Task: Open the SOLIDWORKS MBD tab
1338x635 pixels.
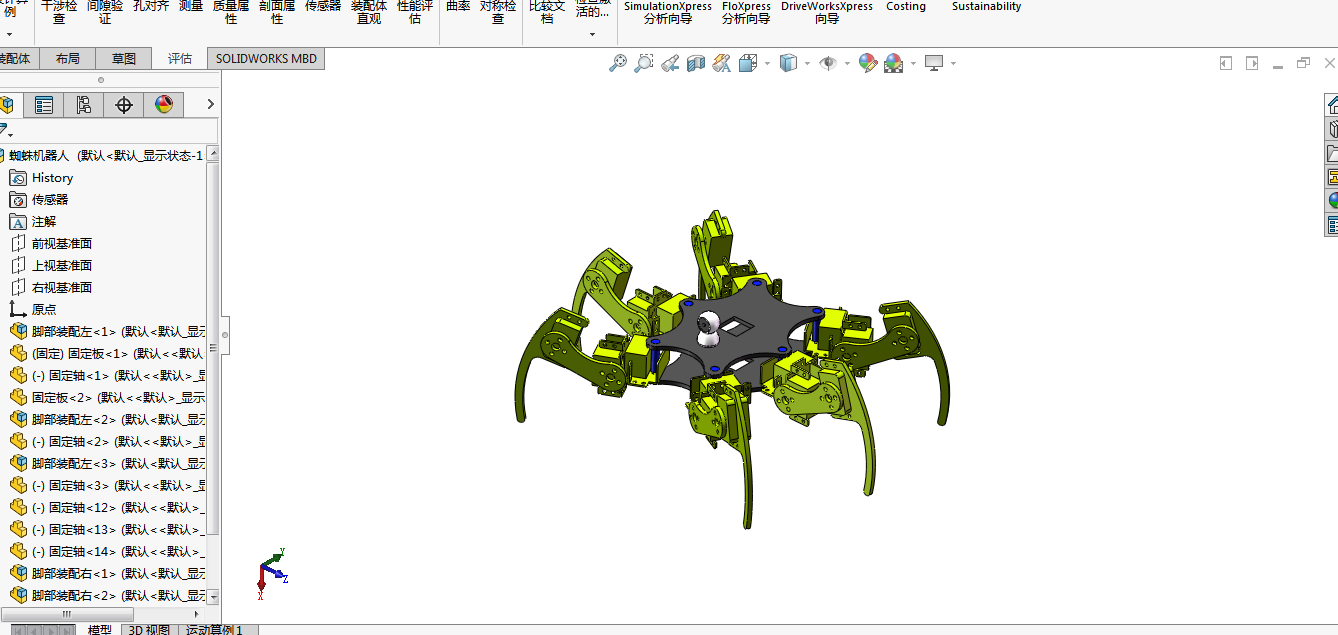Action: coord(266,58)
